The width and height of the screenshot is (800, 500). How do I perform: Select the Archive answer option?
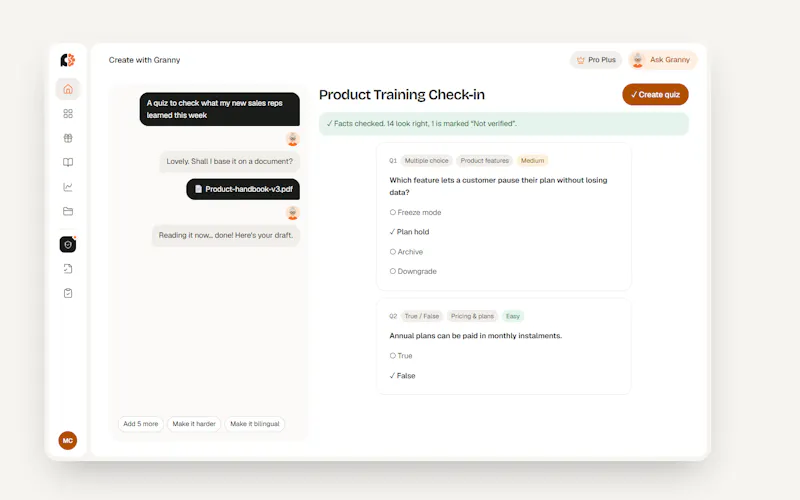tap(406, 252)
